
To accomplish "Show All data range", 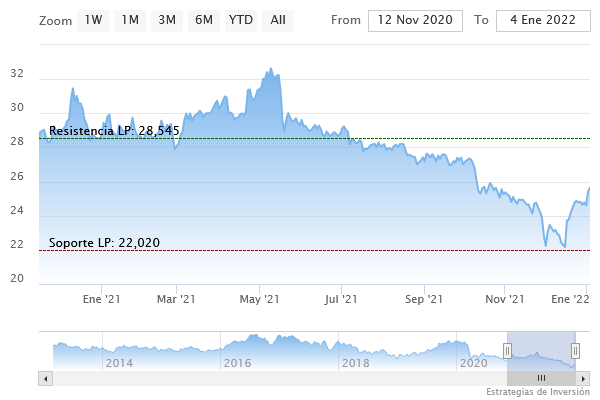I will pos(278,20).
